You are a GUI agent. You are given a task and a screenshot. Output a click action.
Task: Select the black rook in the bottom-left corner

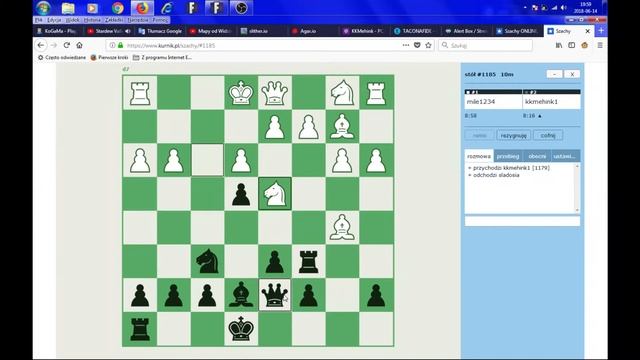coord(140,329)
